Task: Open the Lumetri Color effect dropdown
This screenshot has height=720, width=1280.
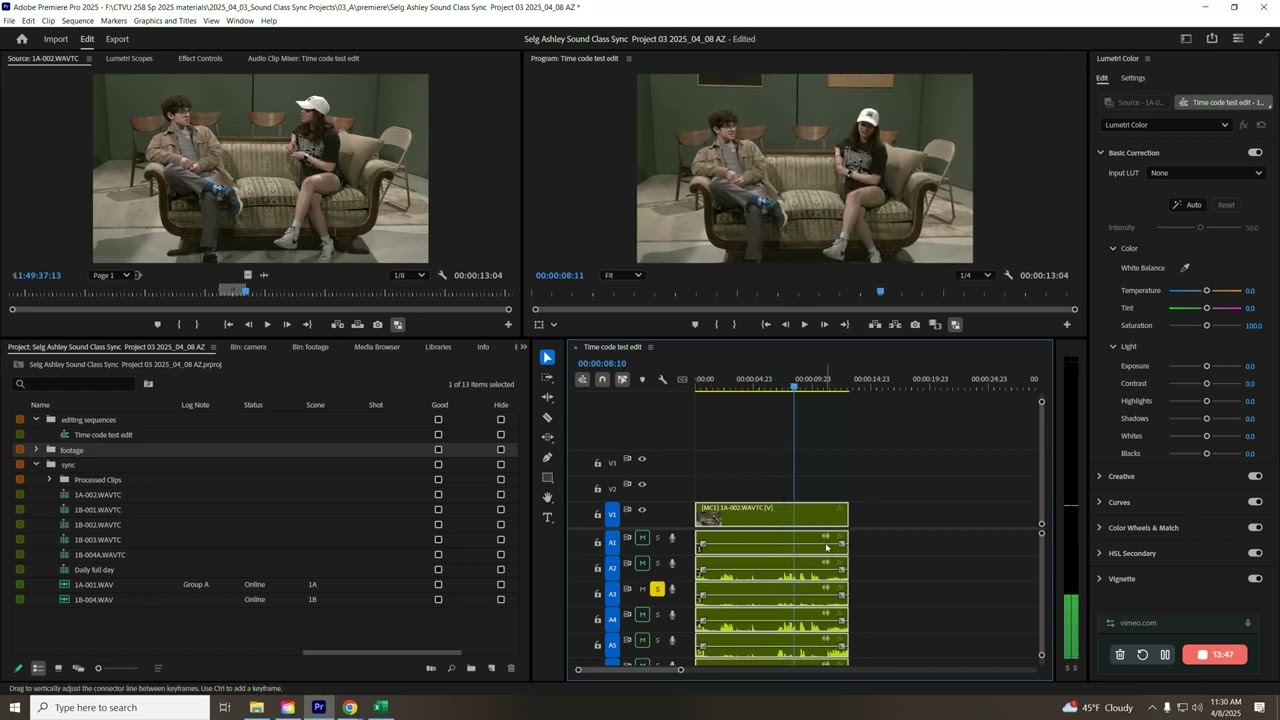Action: (x=1166, y=125)
